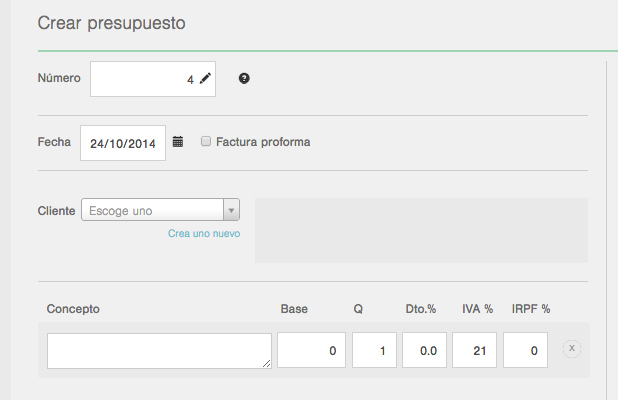Click the 'IRPF %' column header
Image resolution: width=618 pixels, height=400 pixels.
(x=531, y=309)
